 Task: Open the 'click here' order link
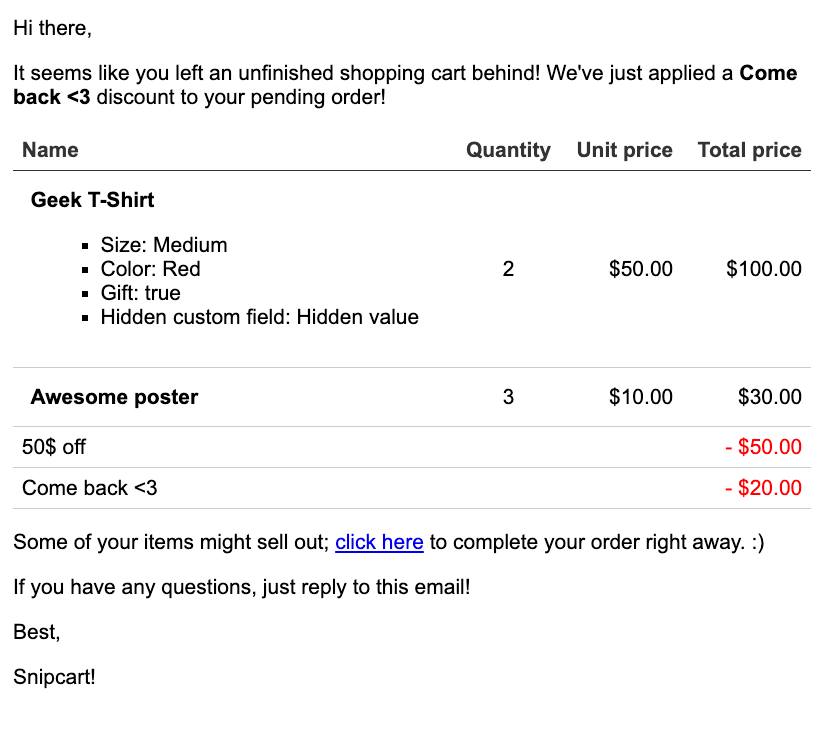(379, 542)
